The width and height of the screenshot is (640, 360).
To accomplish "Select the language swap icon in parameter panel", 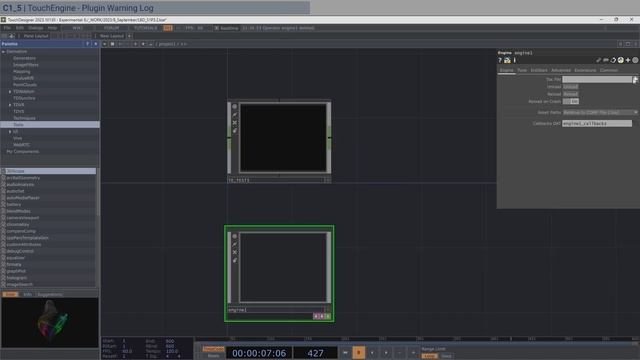I will [x=613, y=60].
